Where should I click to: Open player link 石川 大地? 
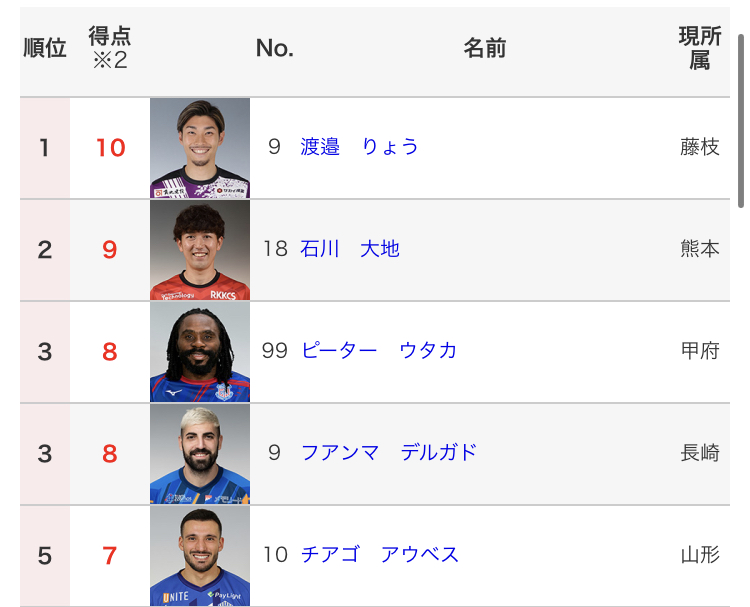350,249
